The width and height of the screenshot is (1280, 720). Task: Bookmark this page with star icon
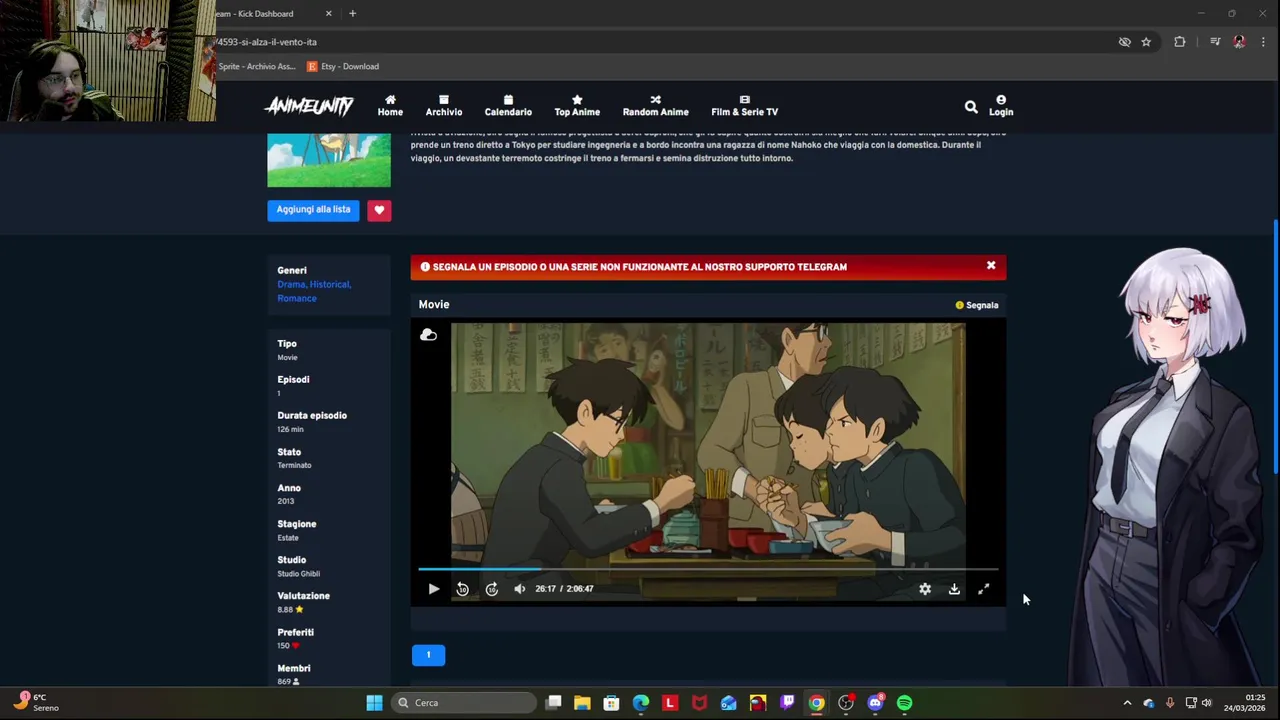[1146, 42]
